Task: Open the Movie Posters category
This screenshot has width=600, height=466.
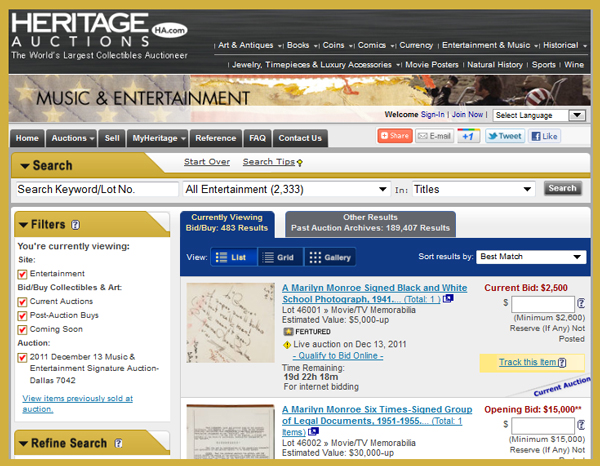Action: click(432, 65)
